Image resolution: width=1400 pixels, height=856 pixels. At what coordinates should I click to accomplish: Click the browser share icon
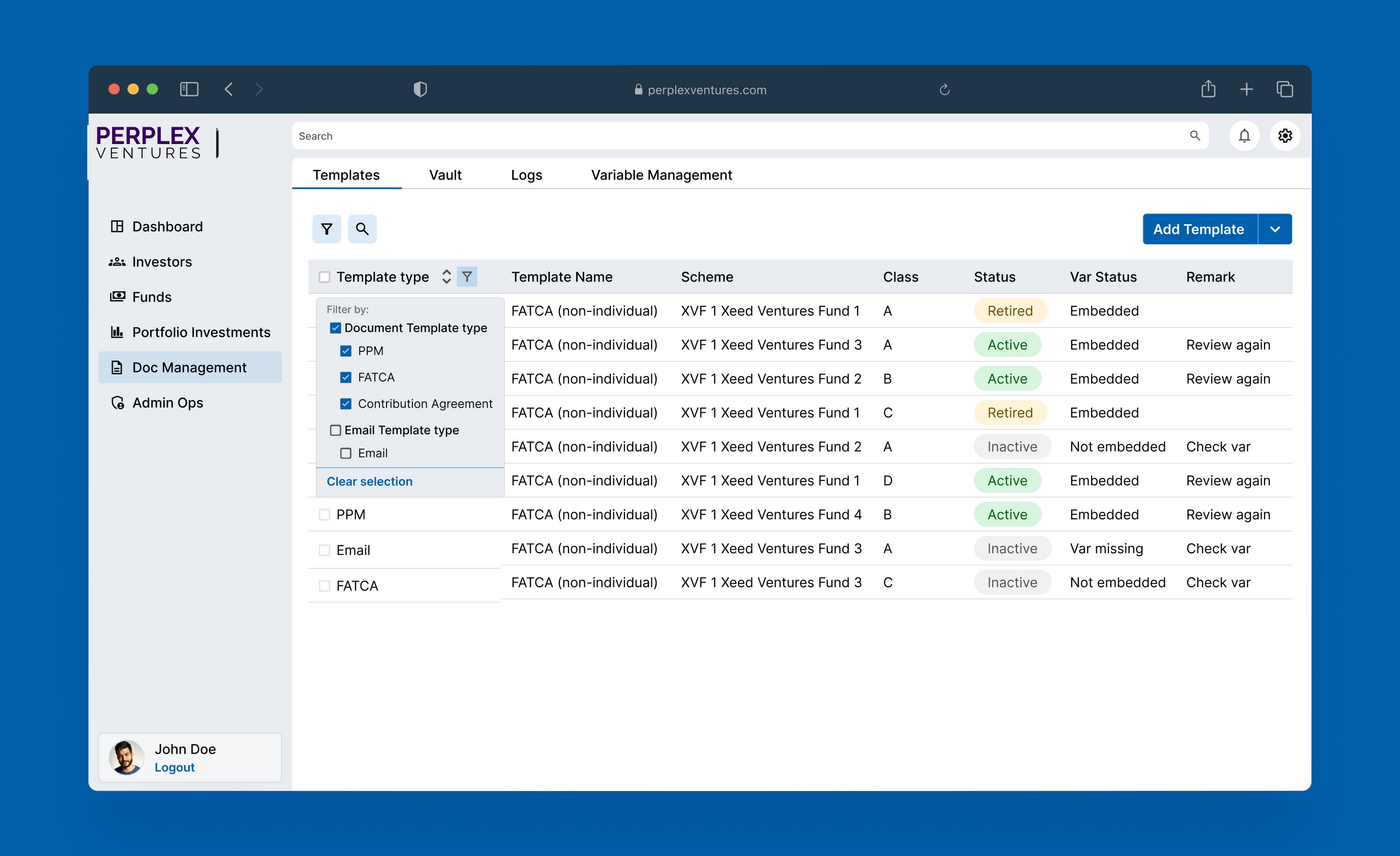pyautogui.click(x=1208, y=89)
